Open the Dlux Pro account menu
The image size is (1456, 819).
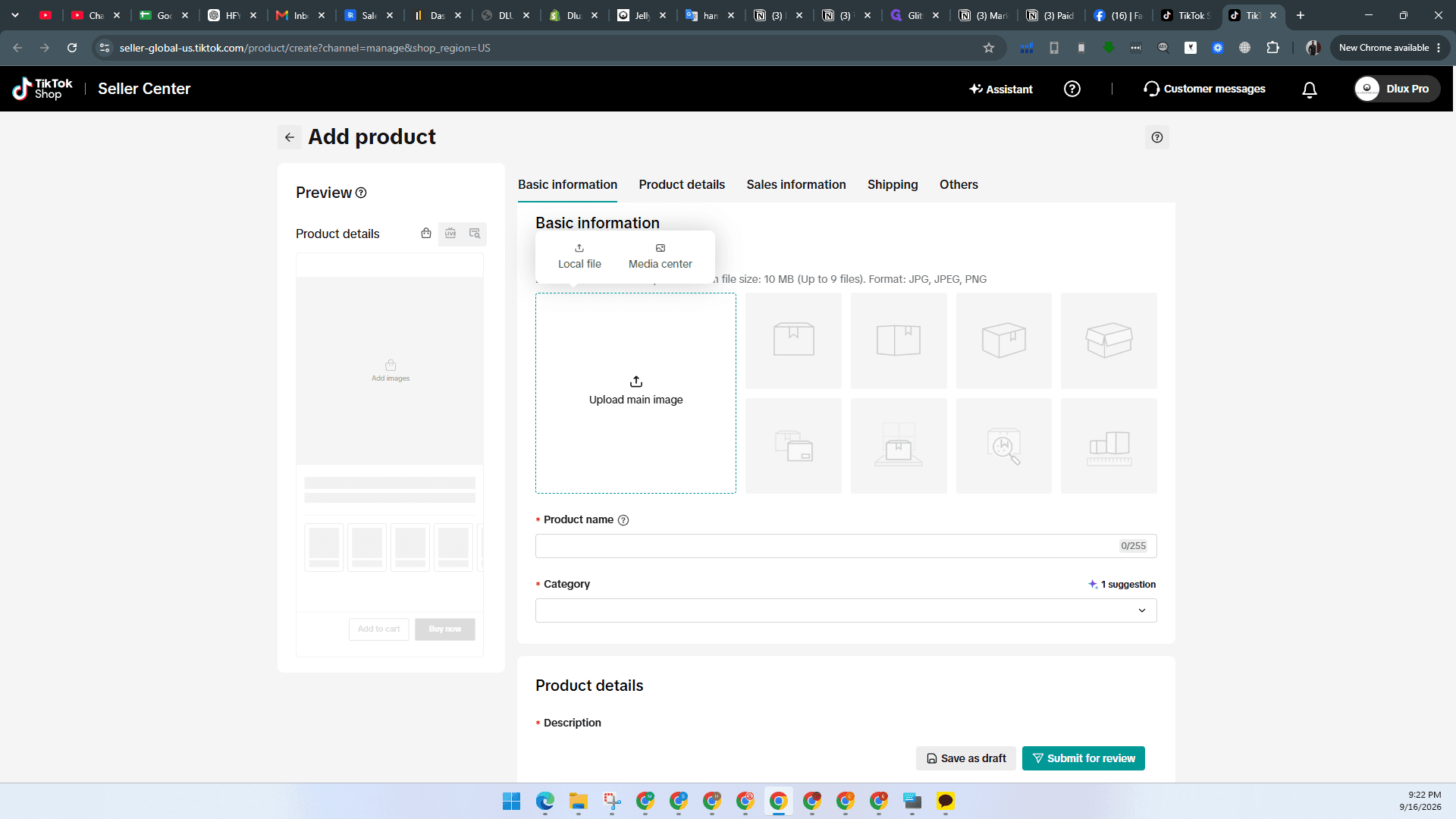[x=1397, y=89]
